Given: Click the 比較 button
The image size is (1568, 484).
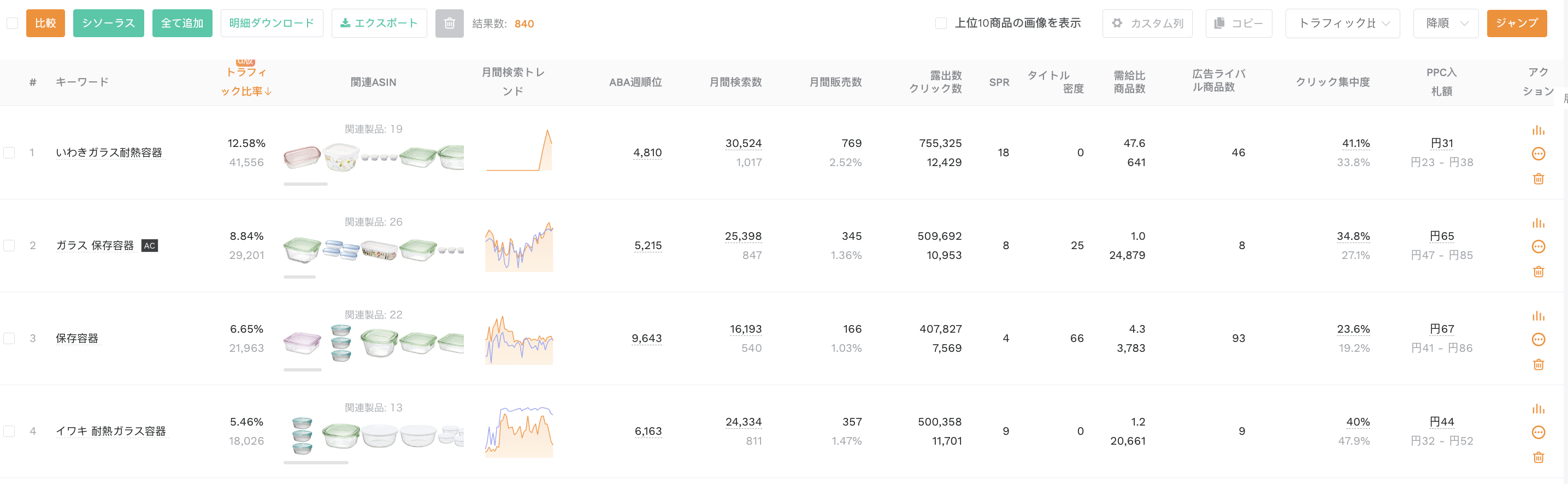Looking at the screenshot, I should pos(46,23).
